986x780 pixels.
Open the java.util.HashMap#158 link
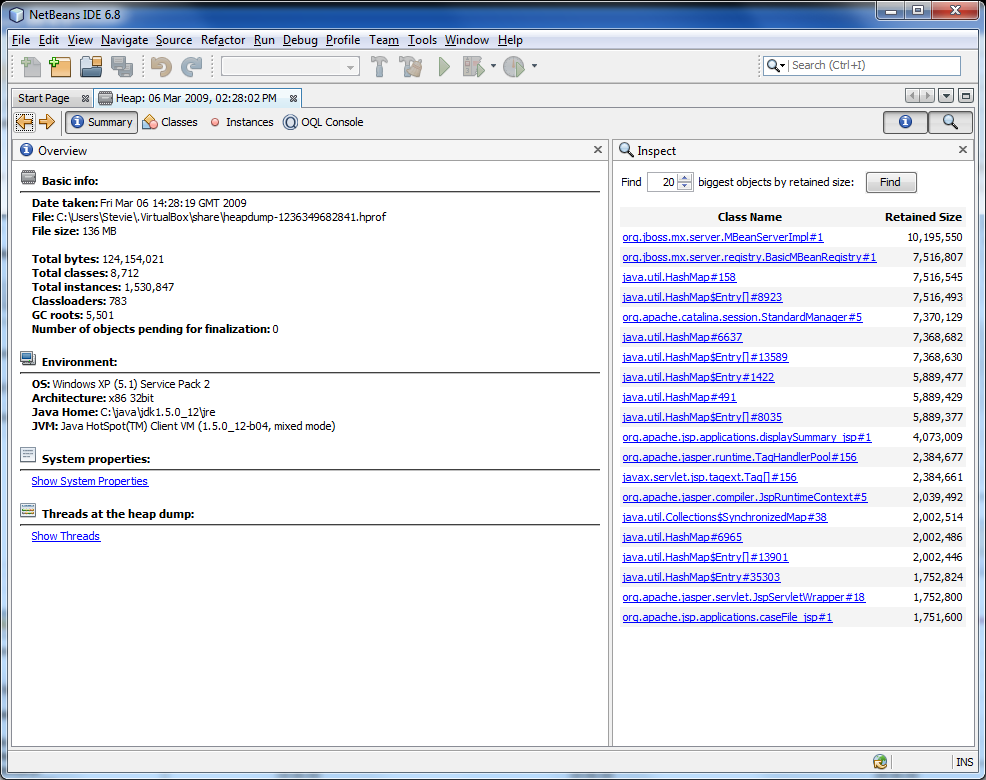tap(679, 277)
